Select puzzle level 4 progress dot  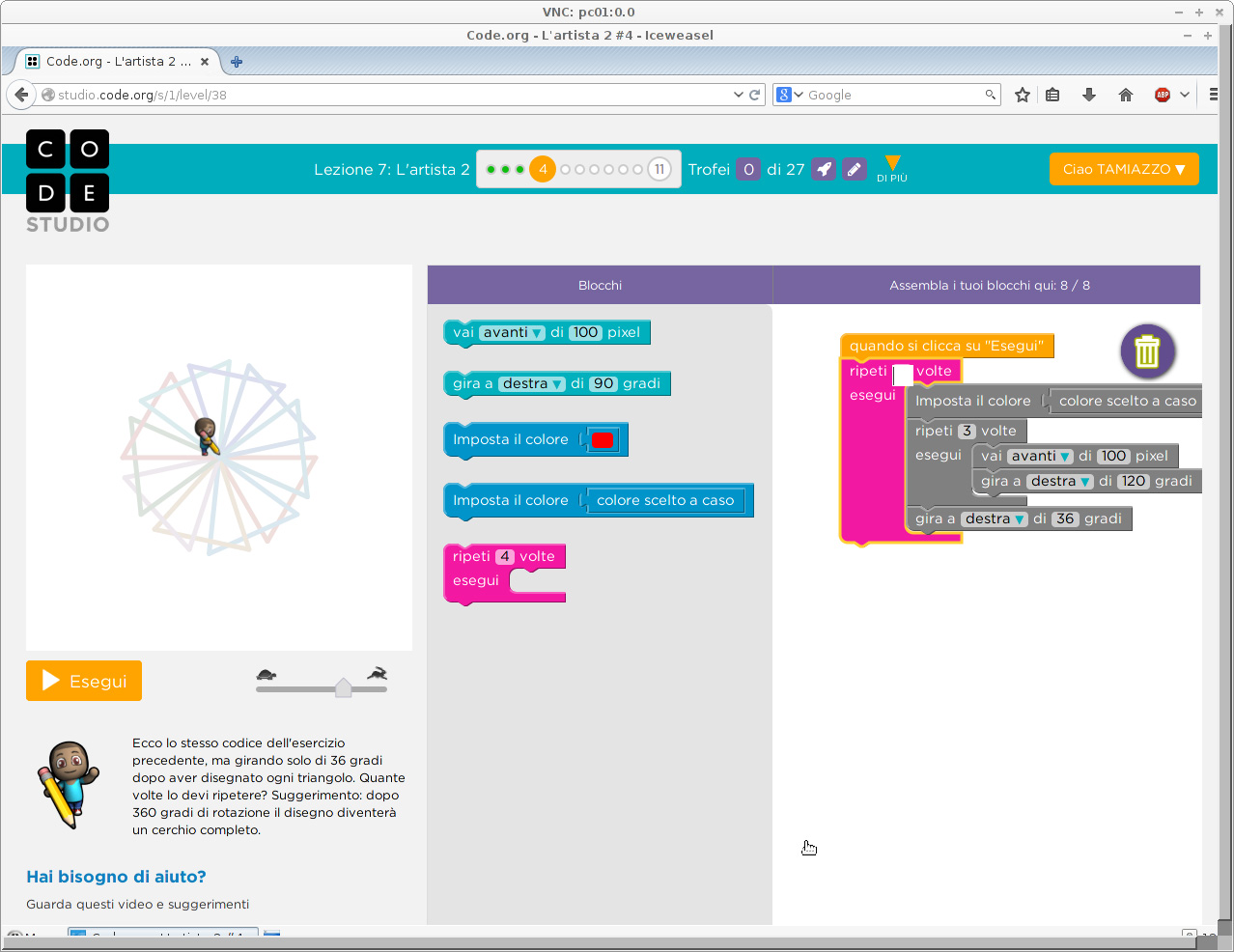click(543, 170)
